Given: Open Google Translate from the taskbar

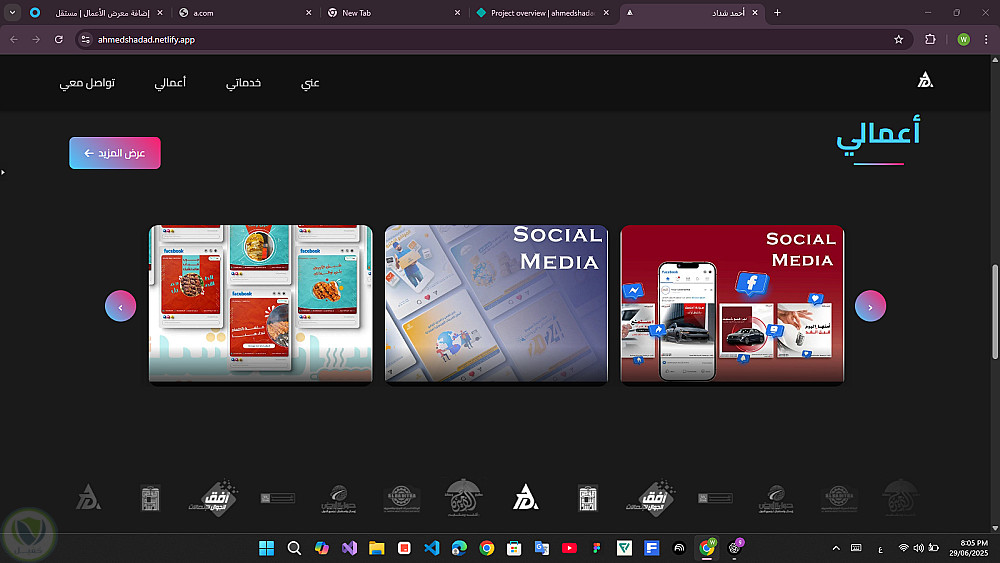Looking at the screenshot, I should point(541,548).
